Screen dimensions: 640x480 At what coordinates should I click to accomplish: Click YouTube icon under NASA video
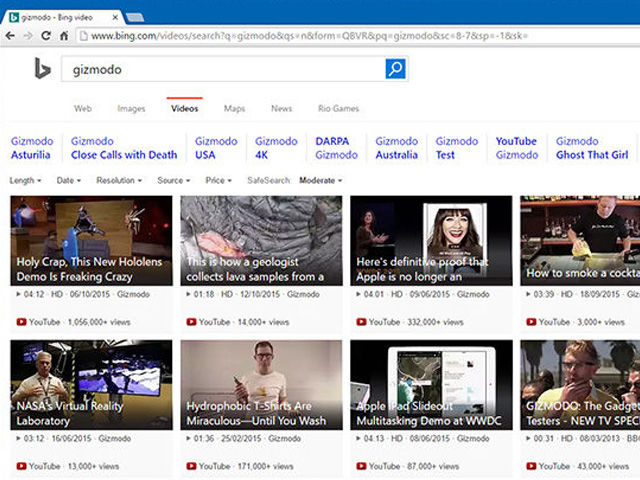pyautogui.click(x=21, y=466)
